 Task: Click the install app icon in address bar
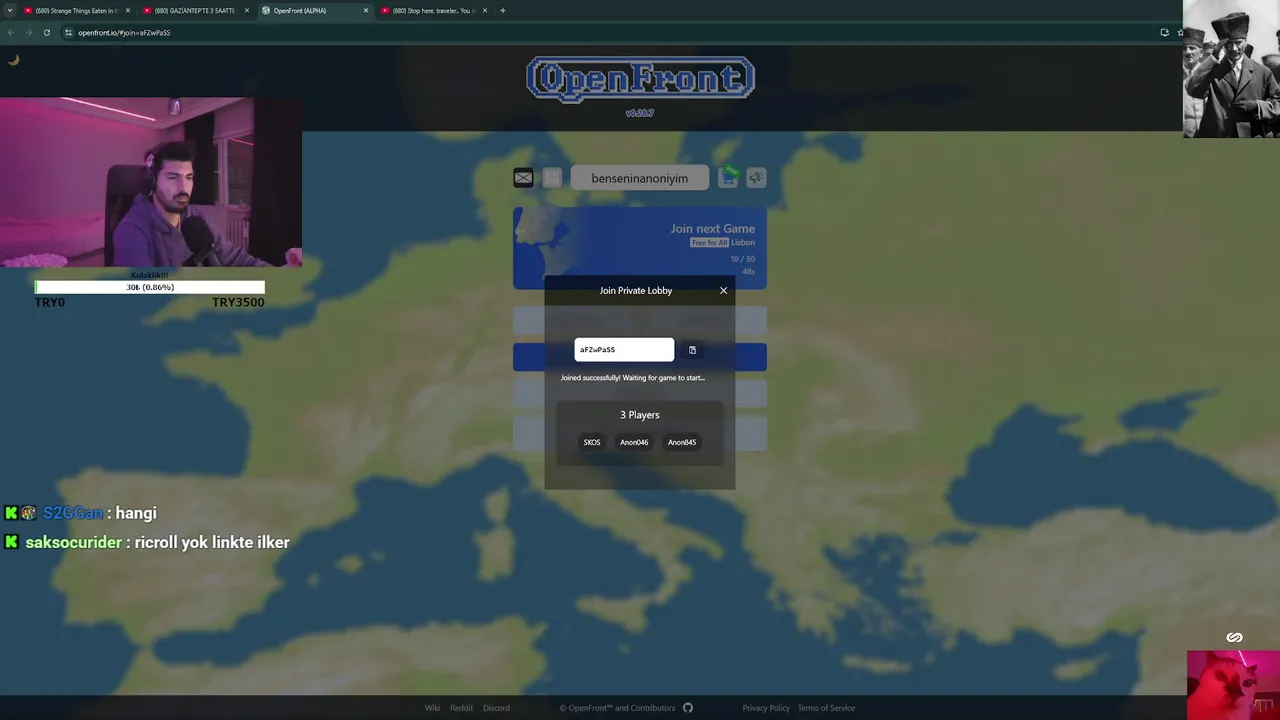(x=1164, y=32)
